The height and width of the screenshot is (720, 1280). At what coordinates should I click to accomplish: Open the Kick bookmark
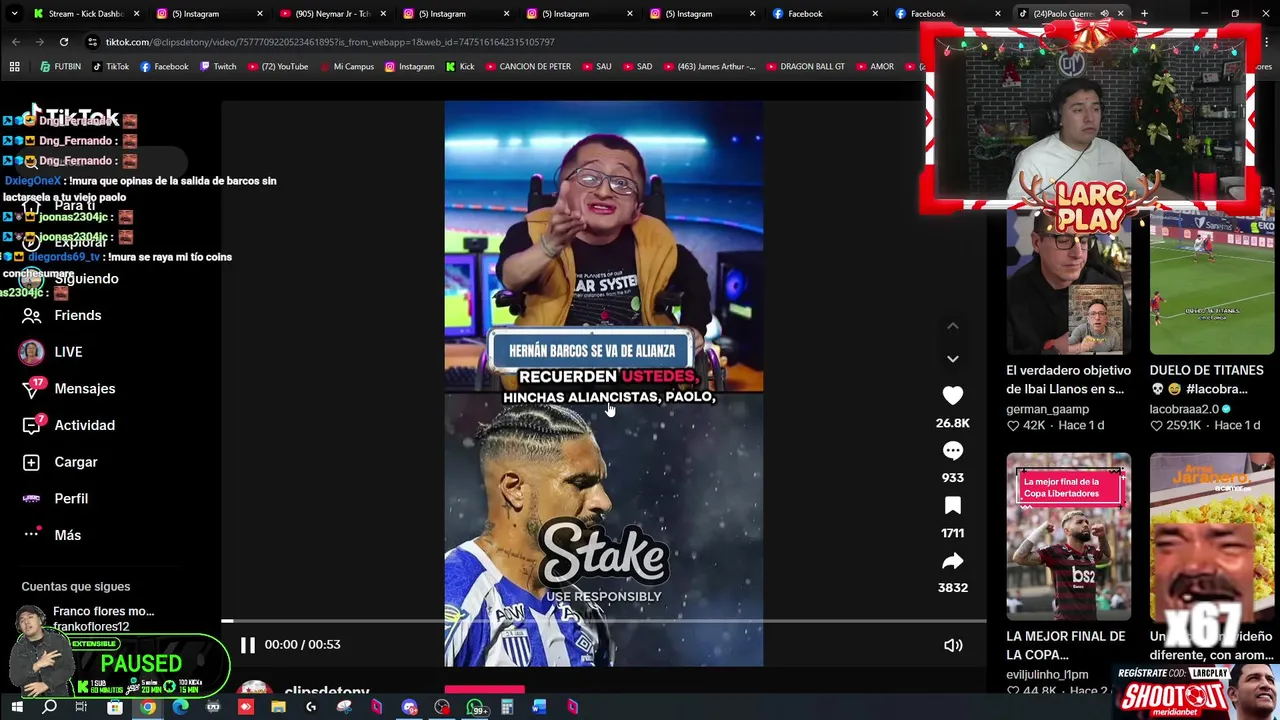point(459,67)
